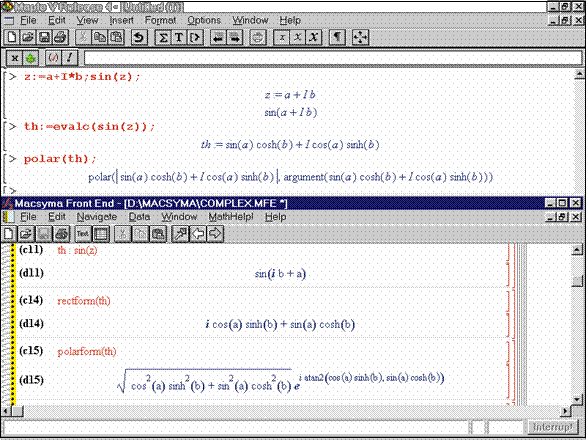Click the Macsyma vertical scrollbar thumb

(577, 281)
